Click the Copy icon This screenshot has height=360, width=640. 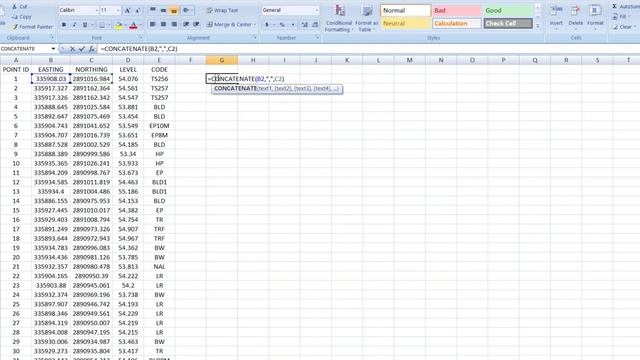[x=15, y=17]
